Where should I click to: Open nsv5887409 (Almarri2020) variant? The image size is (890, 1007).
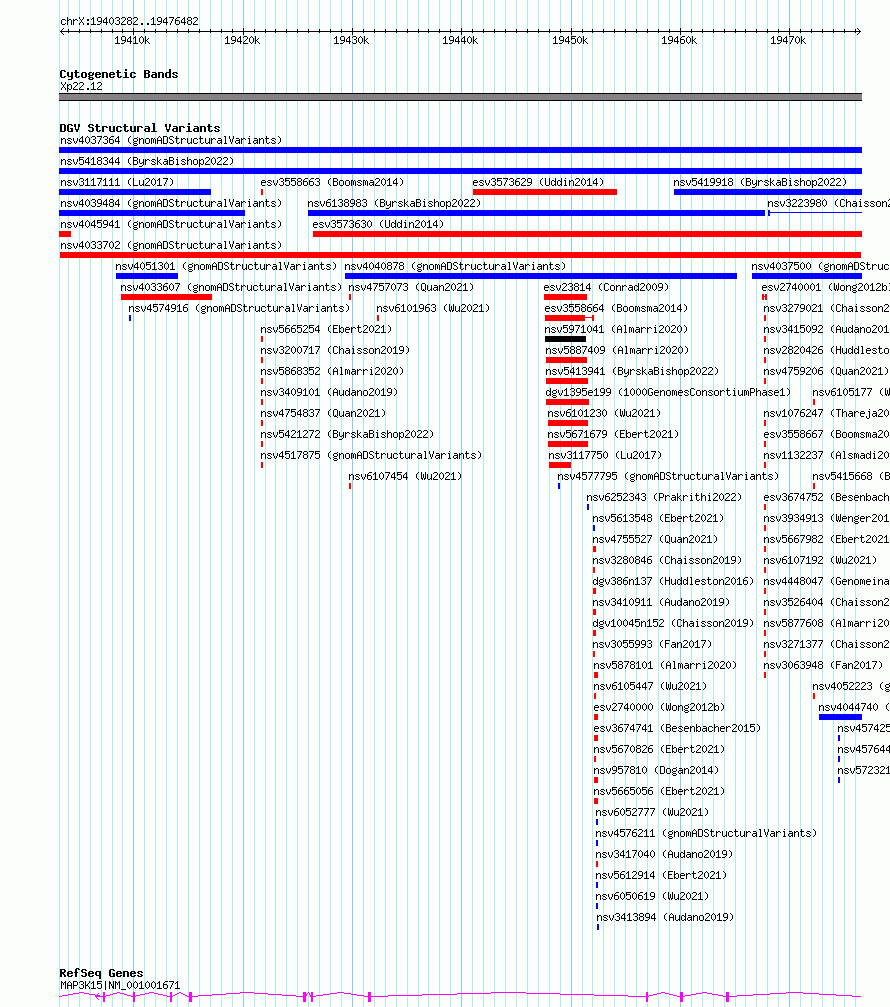[x=617, y=350]
